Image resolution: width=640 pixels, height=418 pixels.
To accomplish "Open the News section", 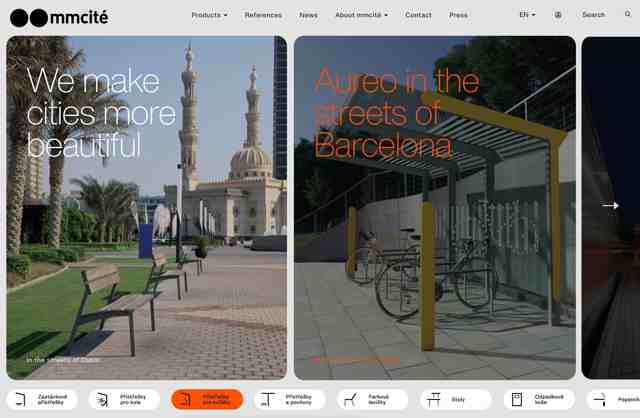I will click(308, 15).
